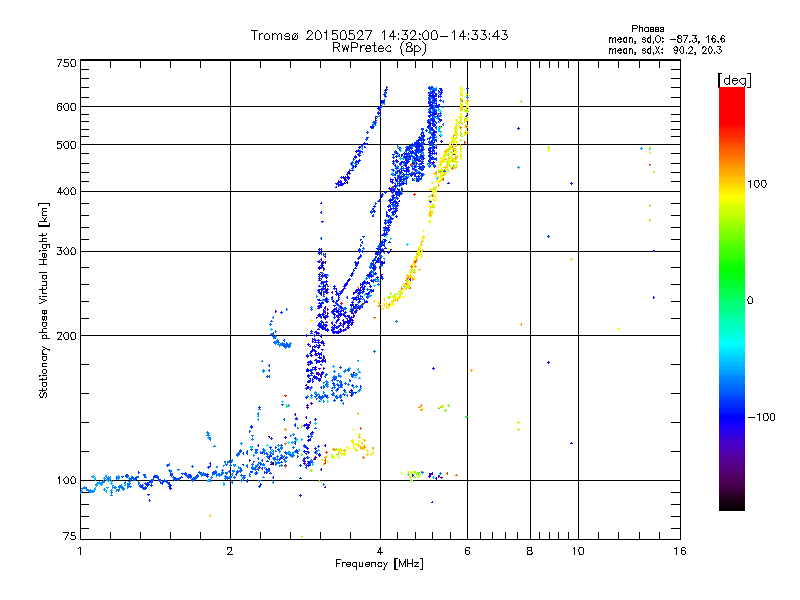800x600 pixels.
Task: Click the y-axis tick label '750'
Action: [x=66, y=63]
